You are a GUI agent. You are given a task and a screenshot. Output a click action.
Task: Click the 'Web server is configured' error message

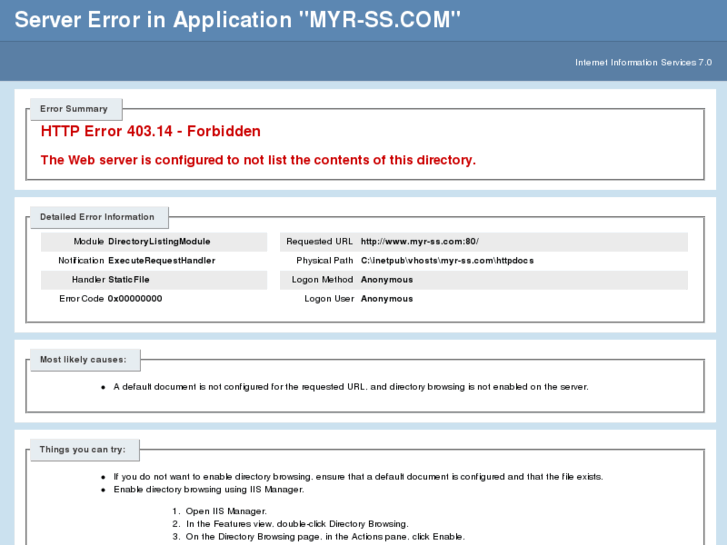pyautogui.click(x=258, y=160)
